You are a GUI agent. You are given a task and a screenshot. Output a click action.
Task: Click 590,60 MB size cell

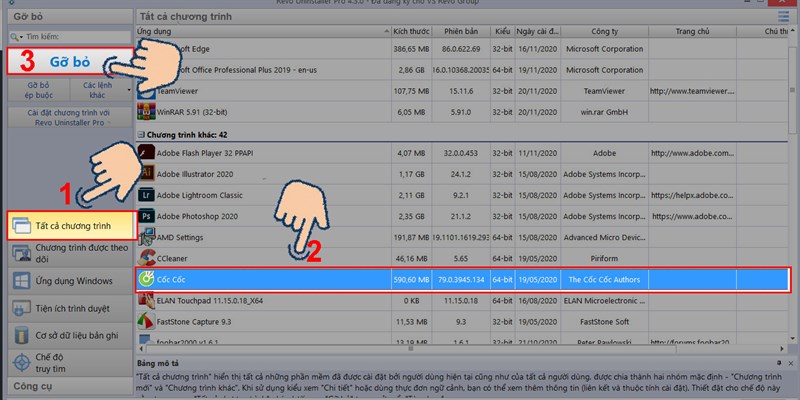[411, 280]
